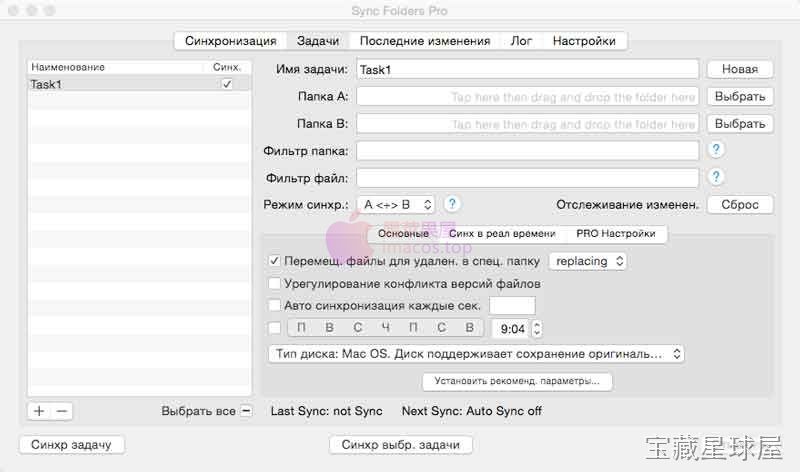Enable auto synchronization every seconds checkbox

pyautogui.click(x=274, y=305)
